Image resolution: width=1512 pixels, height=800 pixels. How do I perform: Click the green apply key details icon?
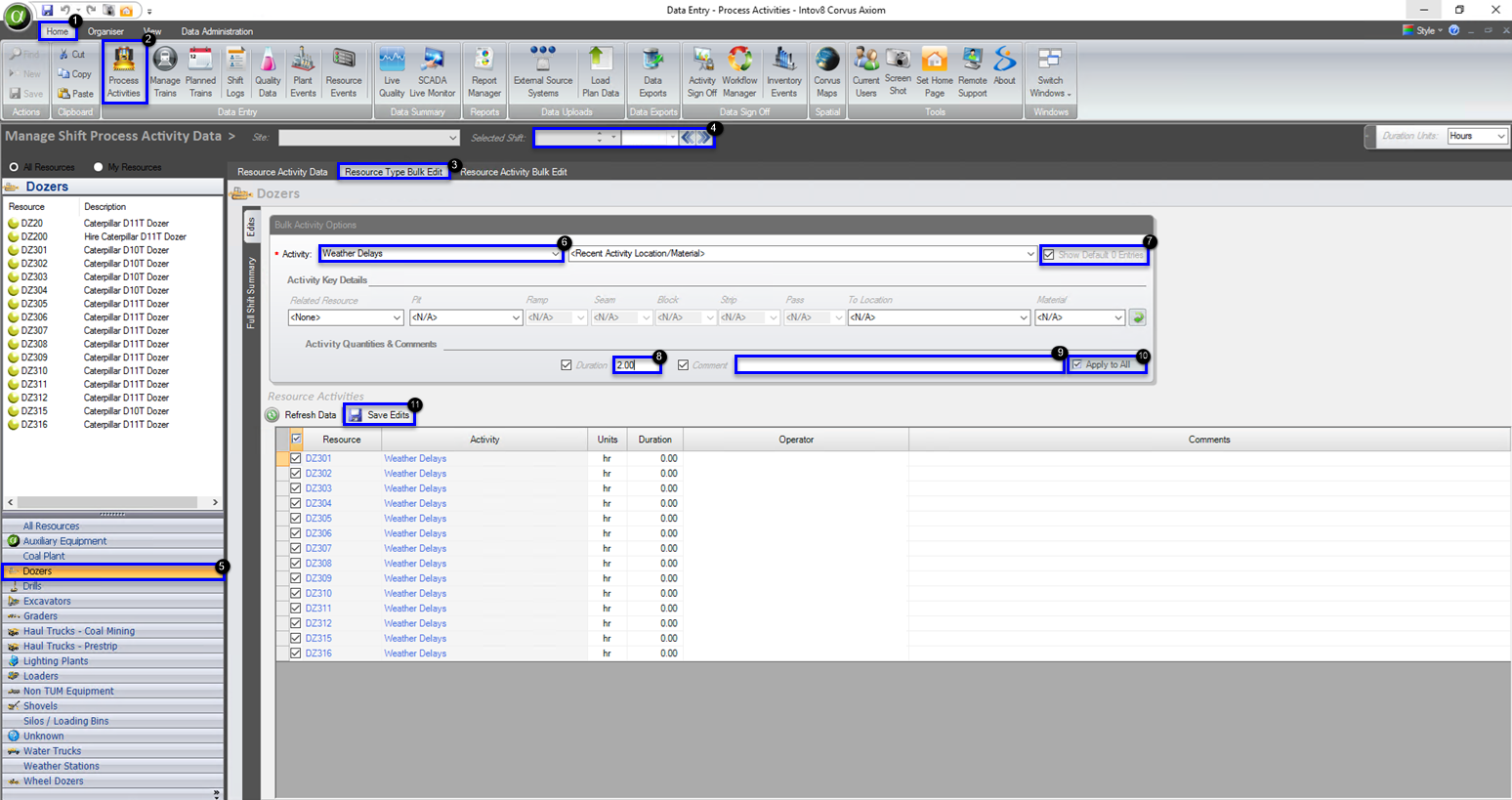(x=1137, y=317)
